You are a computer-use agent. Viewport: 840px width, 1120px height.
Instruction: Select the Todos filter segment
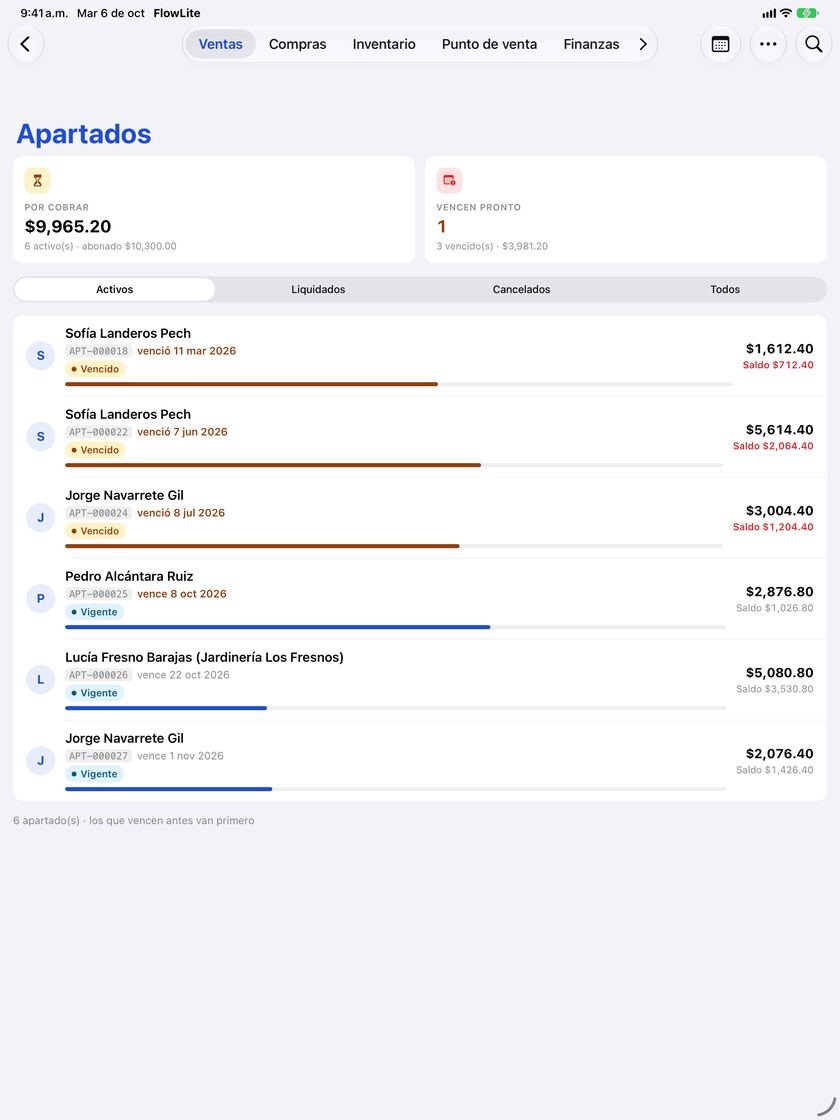[x=725, y=289]
